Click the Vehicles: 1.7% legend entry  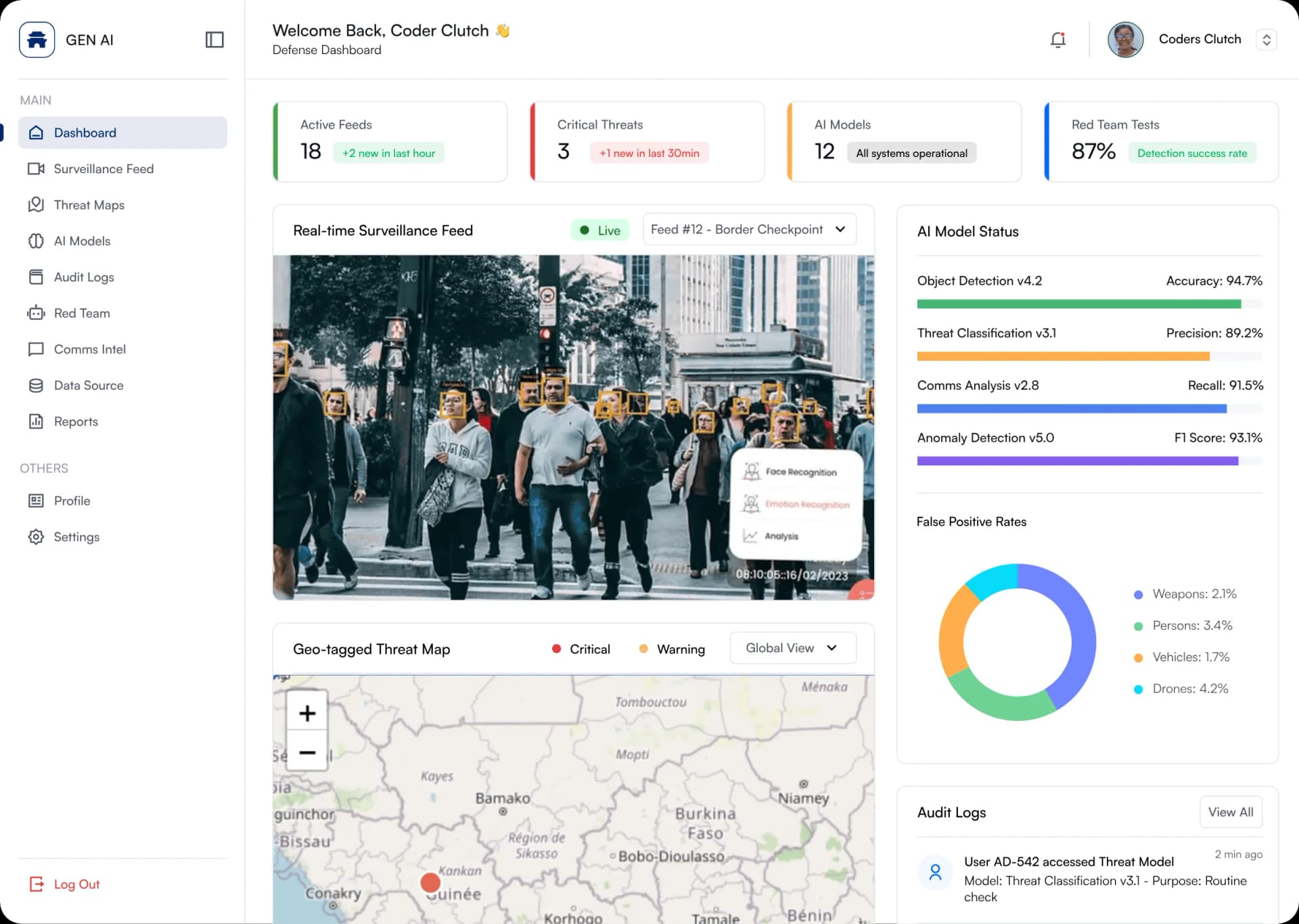[x=1182, y=657]
